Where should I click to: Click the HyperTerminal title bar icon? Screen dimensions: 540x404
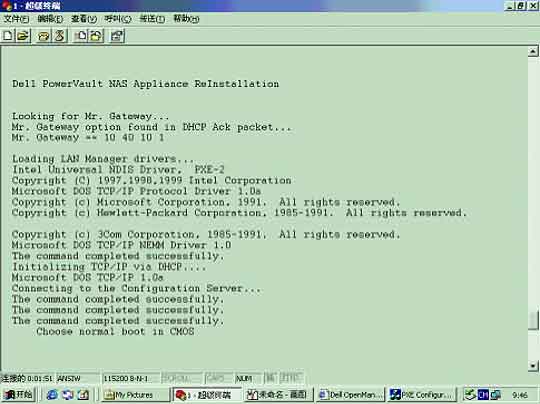(x=6, y=5)
